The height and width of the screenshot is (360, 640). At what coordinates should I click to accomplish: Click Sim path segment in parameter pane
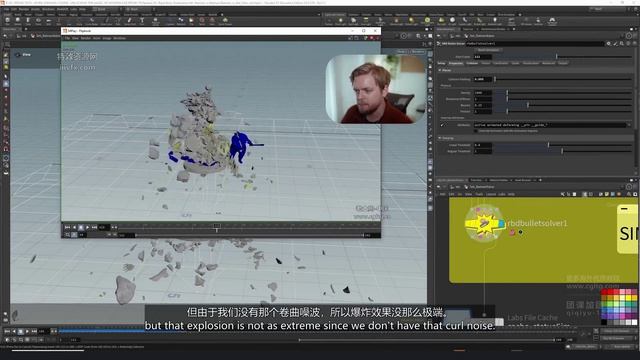point(482,36)
